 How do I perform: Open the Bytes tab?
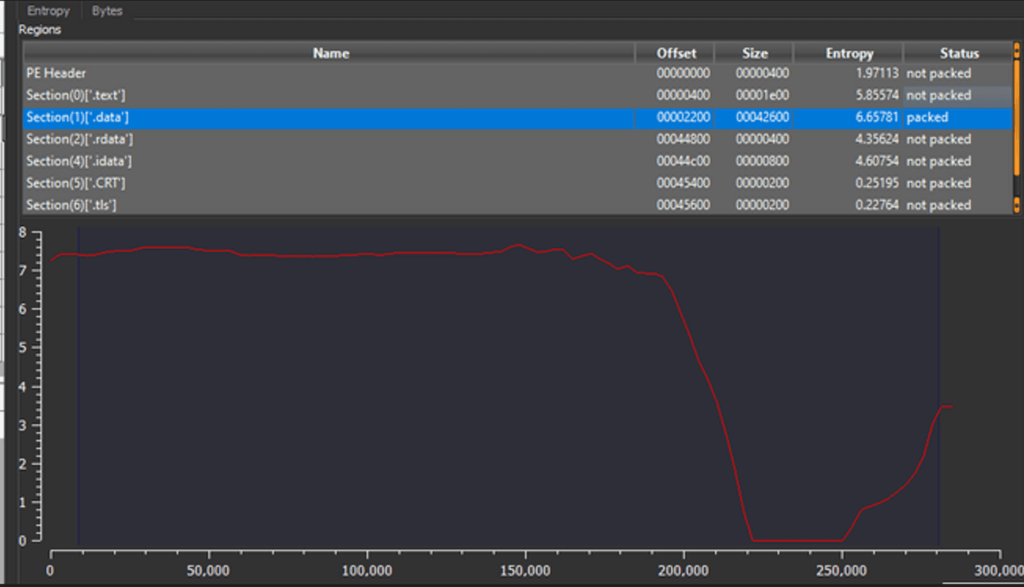[x=107, y=10]
